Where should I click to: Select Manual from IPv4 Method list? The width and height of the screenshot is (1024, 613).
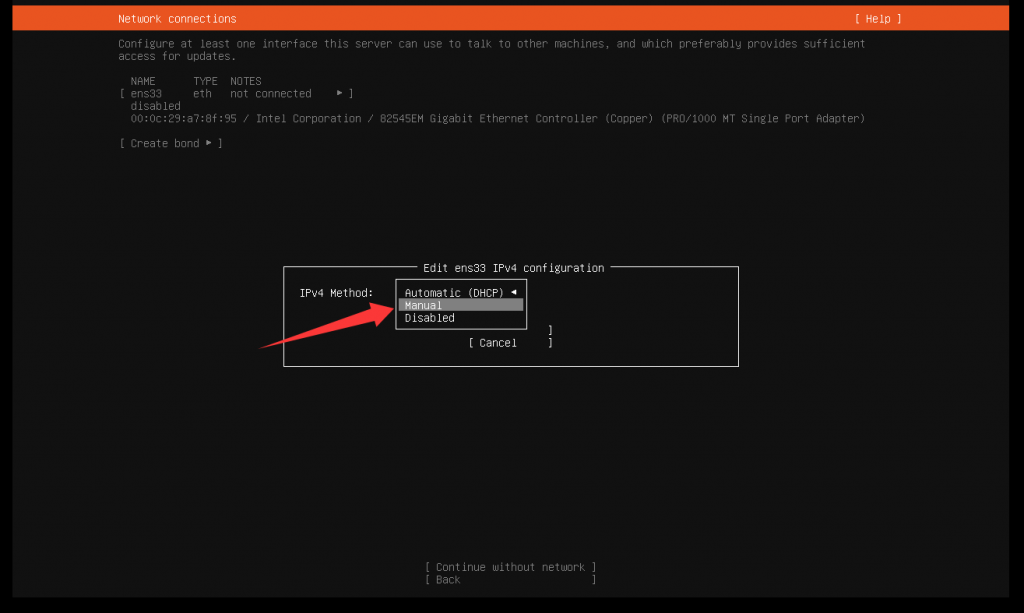(x=460, y=305)
